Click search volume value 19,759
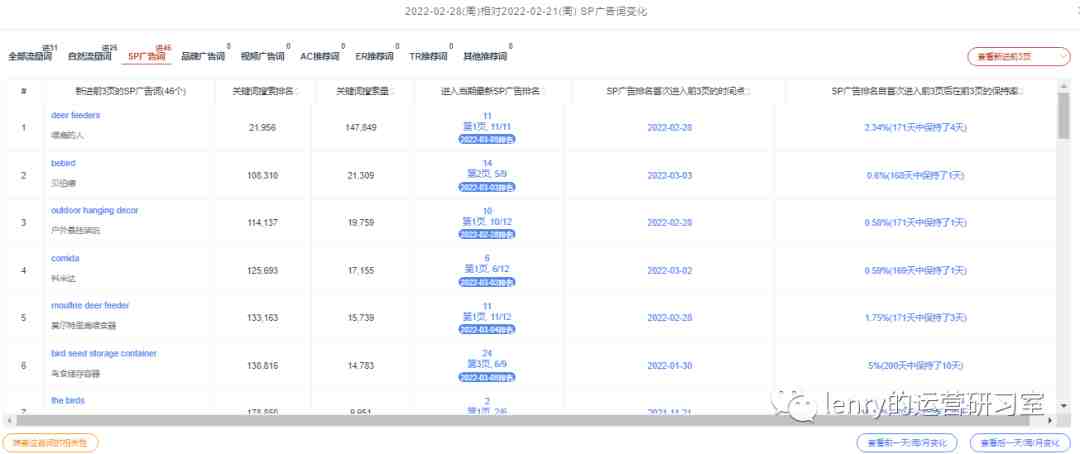 pyautogui.click(x=361, y=223)
